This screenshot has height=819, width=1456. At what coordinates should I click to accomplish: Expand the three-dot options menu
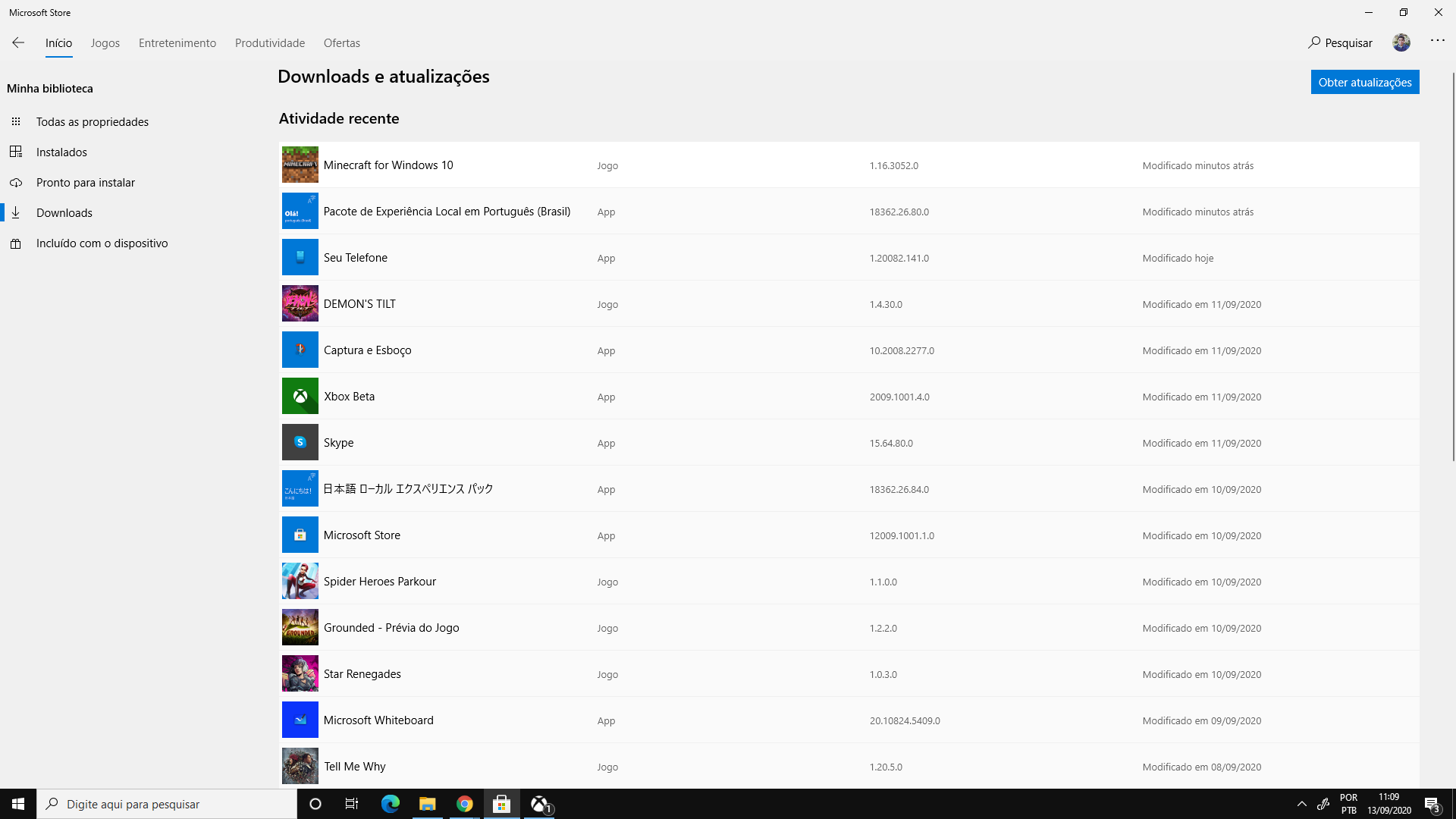click(1438, 40)
